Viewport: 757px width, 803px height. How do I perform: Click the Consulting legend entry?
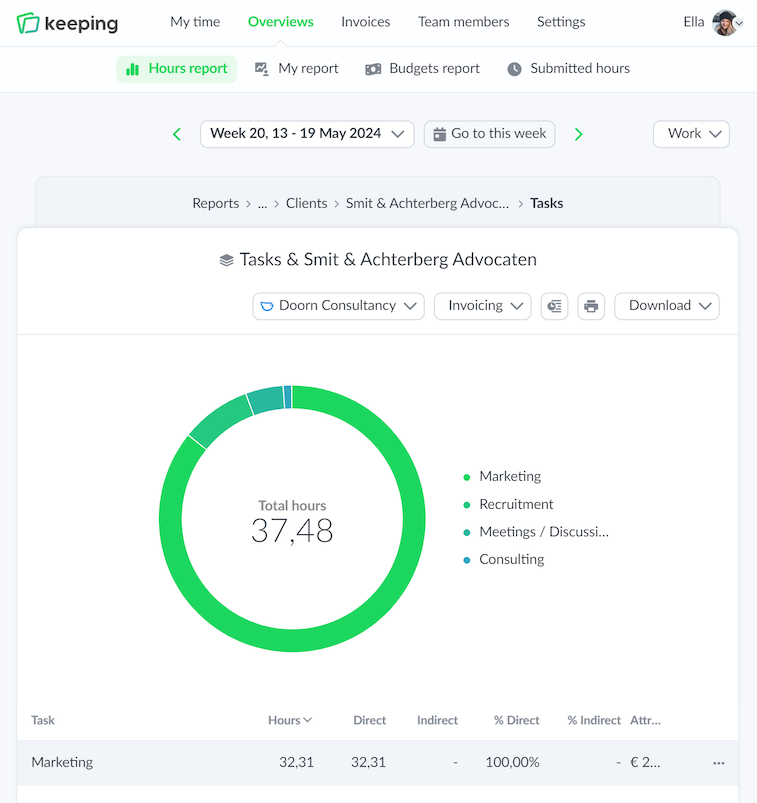pyautogui.click(x=503, y=560)
